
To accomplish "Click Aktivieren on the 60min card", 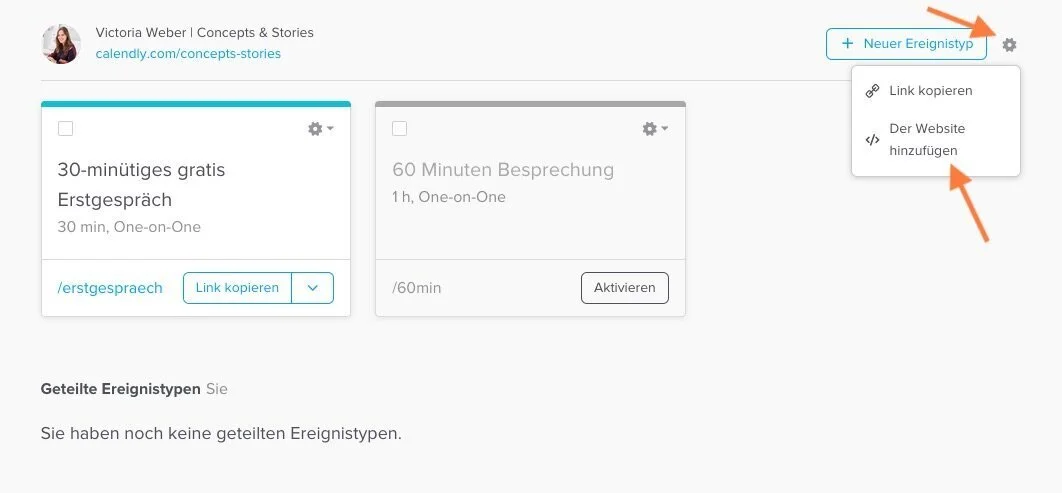I will [624, 288].
